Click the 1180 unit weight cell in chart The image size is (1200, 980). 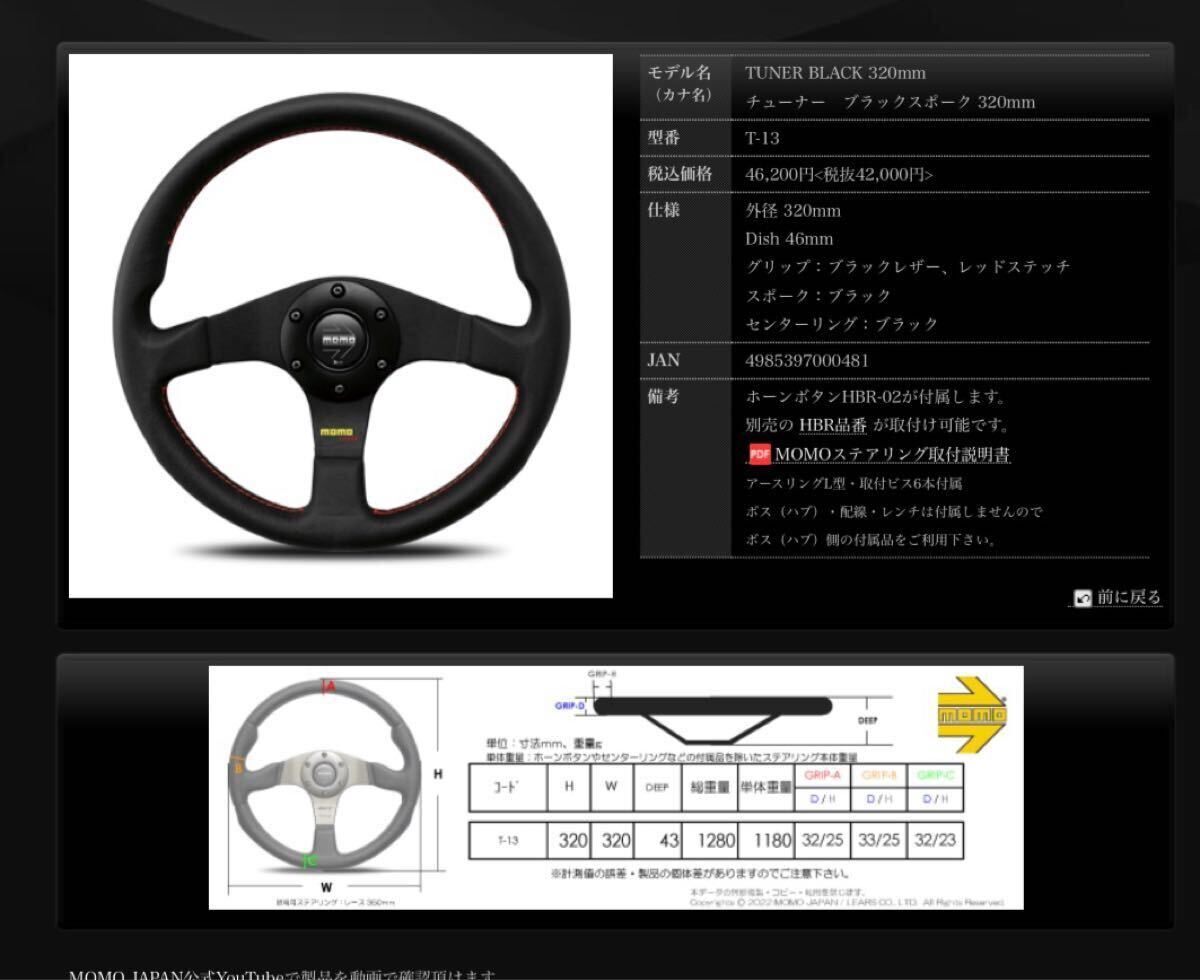point(765,840)
